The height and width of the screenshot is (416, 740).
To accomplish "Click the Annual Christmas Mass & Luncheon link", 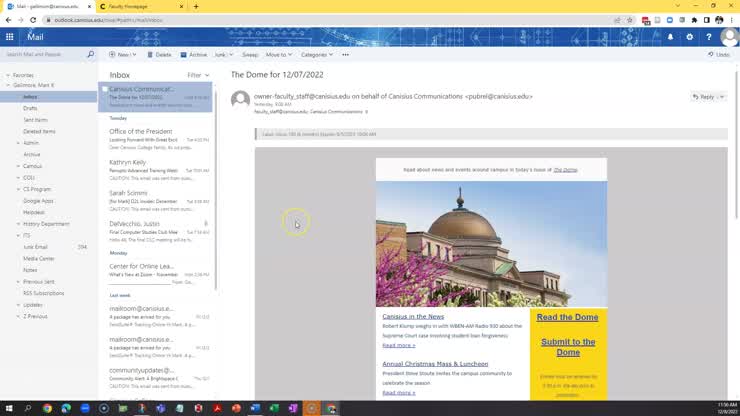I will [x=435, y=364].
